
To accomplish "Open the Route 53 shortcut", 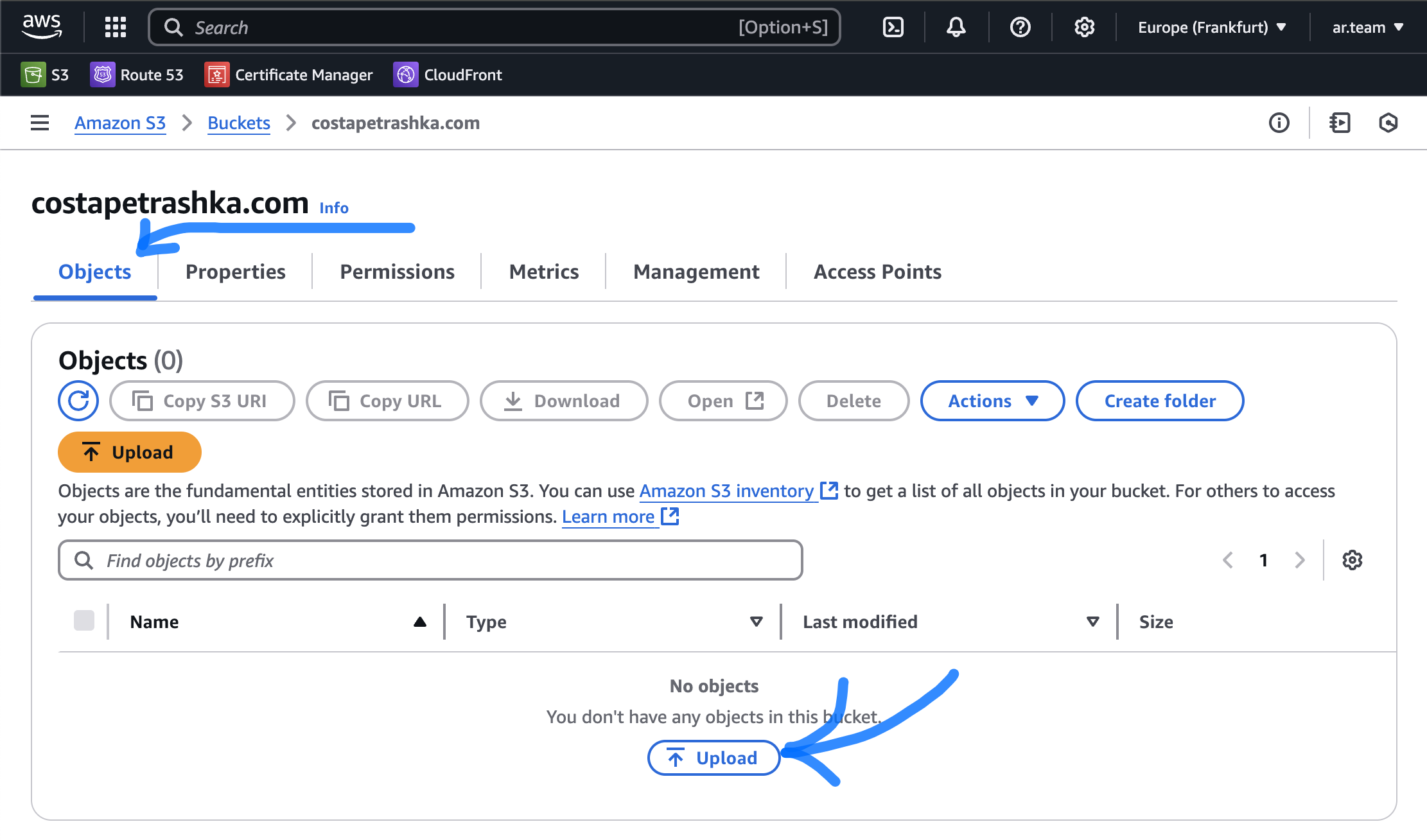I will (137, 74).
